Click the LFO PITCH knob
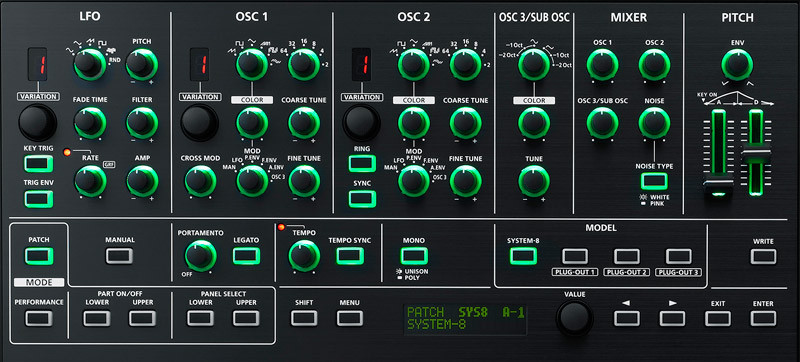The height and width of the screenshot is (362, 800). click(142, 64)
